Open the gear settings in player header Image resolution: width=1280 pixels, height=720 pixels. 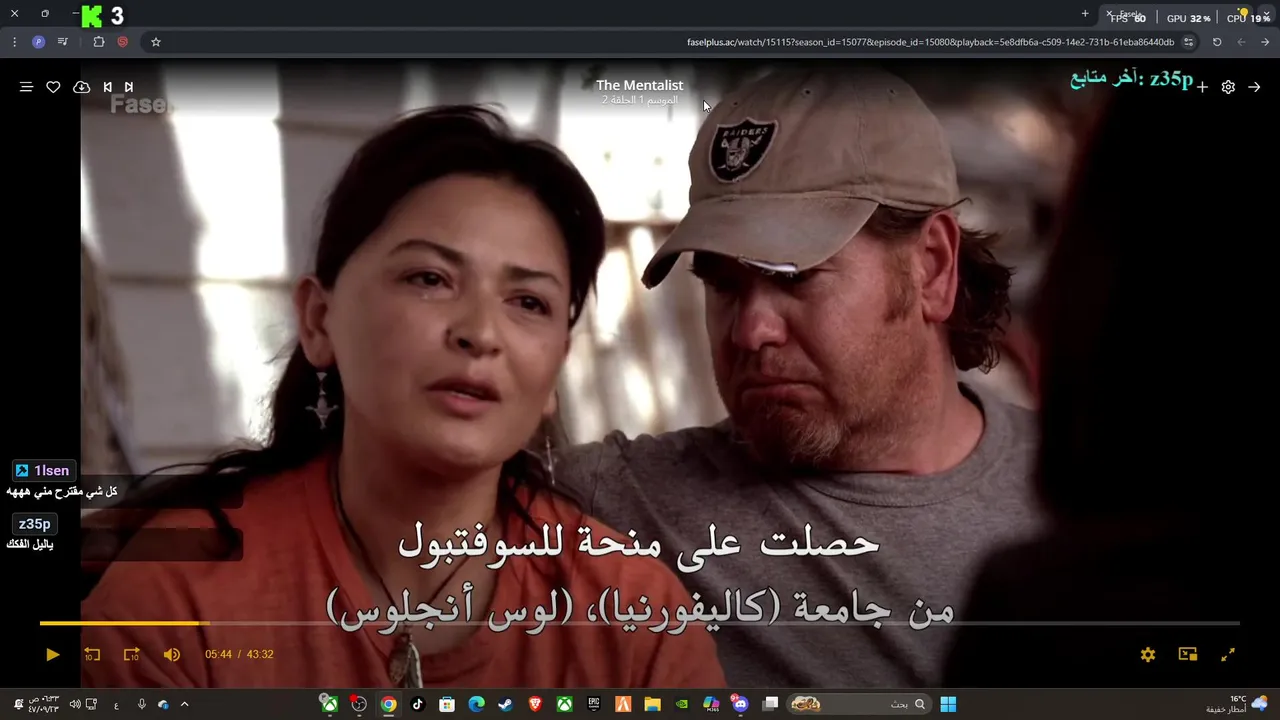1228,87
